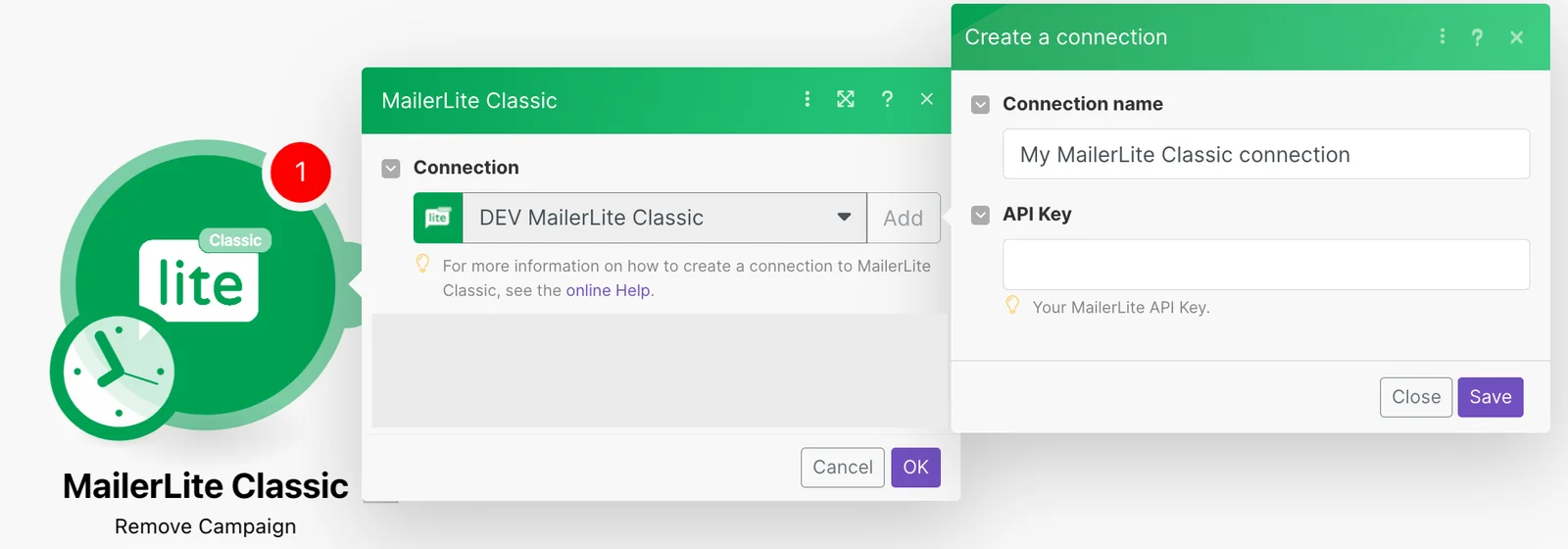Image resolution: width=1568 pixels, height=549 pixels.
Task: Close the MailerLite Classic dialog
Action: (x=927, y=99)
